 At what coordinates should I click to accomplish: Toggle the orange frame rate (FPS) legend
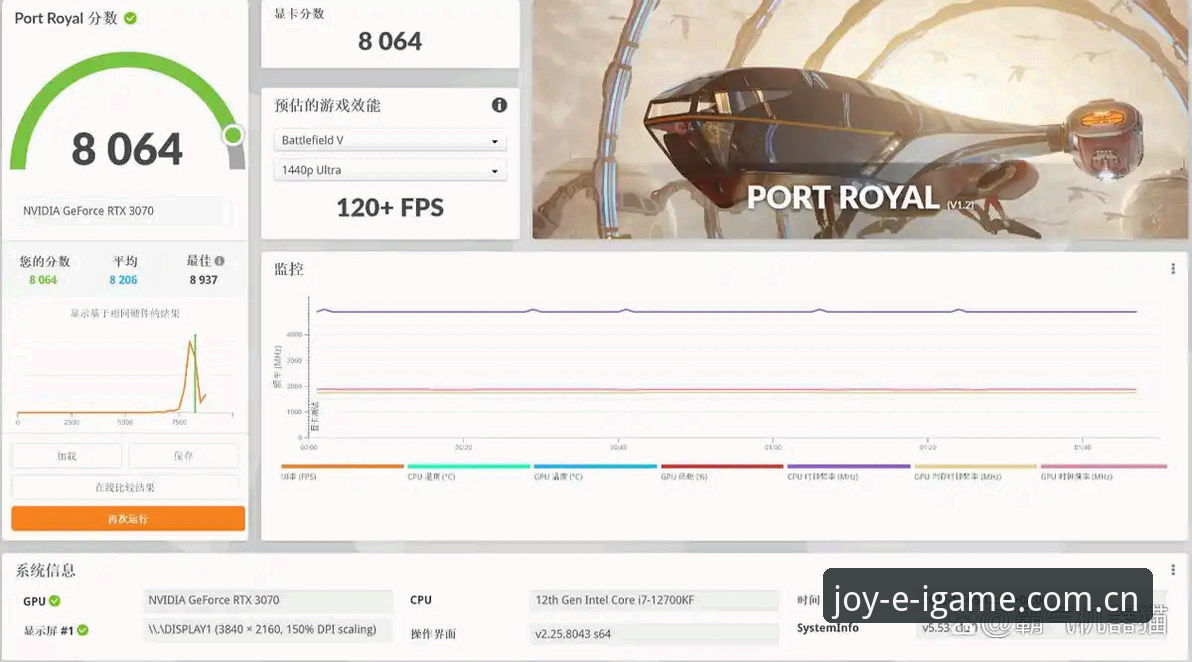point(341,472)
